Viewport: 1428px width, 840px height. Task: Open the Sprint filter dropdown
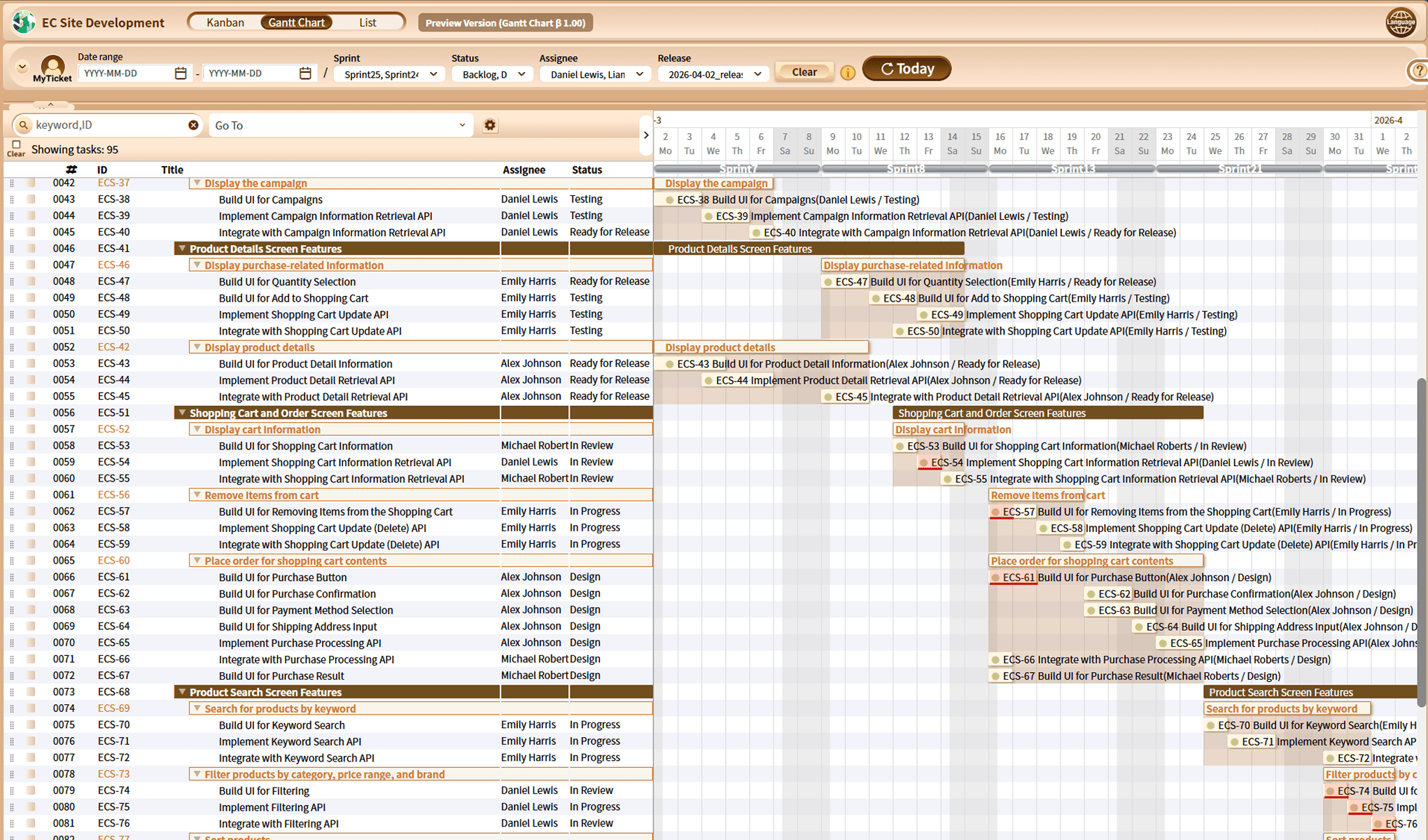pyautogui.click(x=389, y=74)
